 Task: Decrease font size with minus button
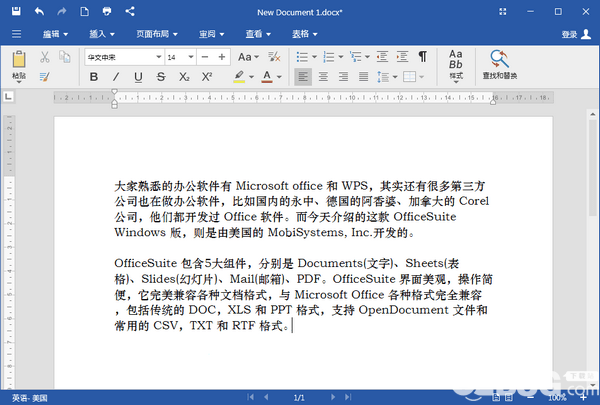pos(205,57)
